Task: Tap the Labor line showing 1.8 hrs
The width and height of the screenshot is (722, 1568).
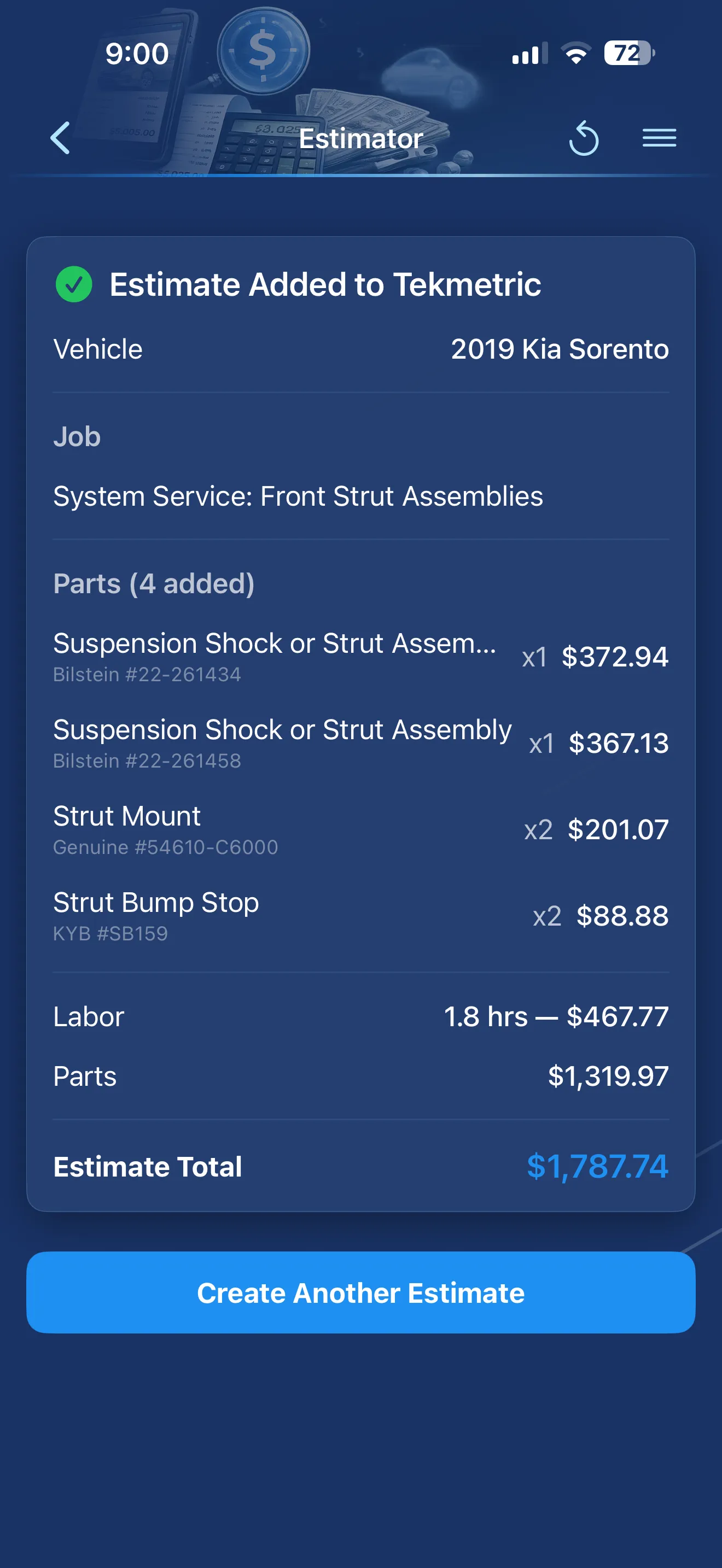Action: (x=360, y=1015)
